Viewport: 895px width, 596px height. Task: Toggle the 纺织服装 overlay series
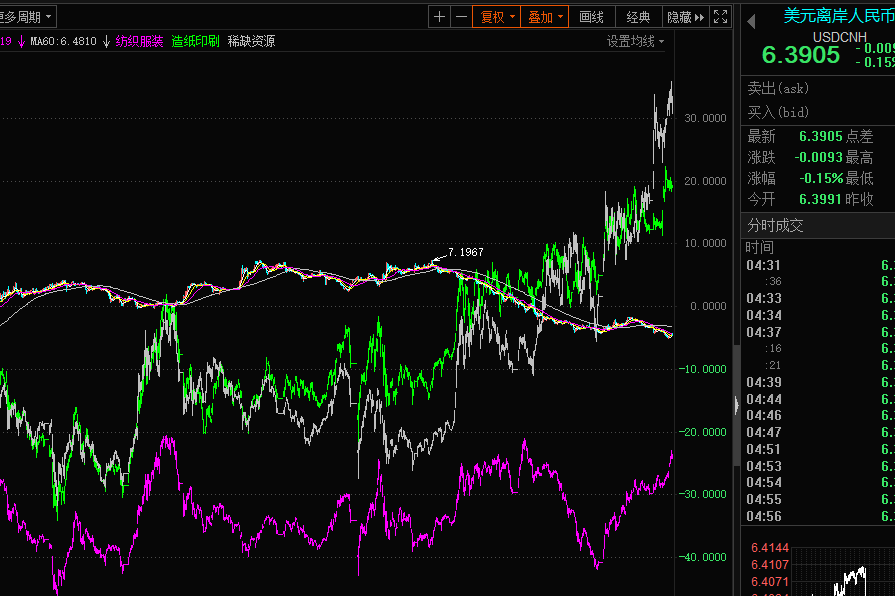coord(139,41)
